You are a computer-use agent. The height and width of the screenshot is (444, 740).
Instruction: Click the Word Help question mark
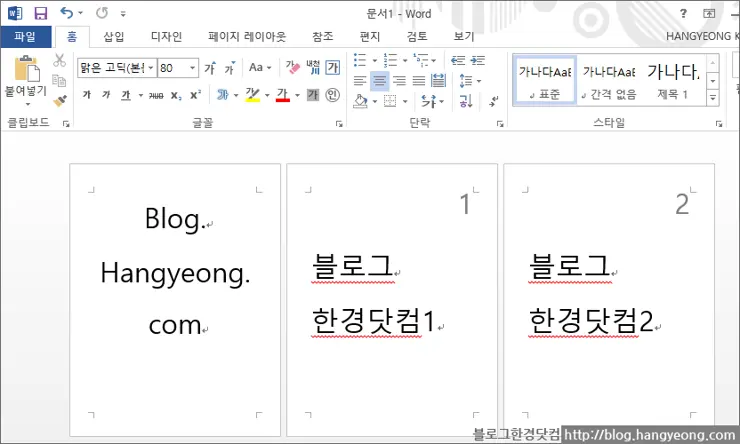[x=683, y=14]
